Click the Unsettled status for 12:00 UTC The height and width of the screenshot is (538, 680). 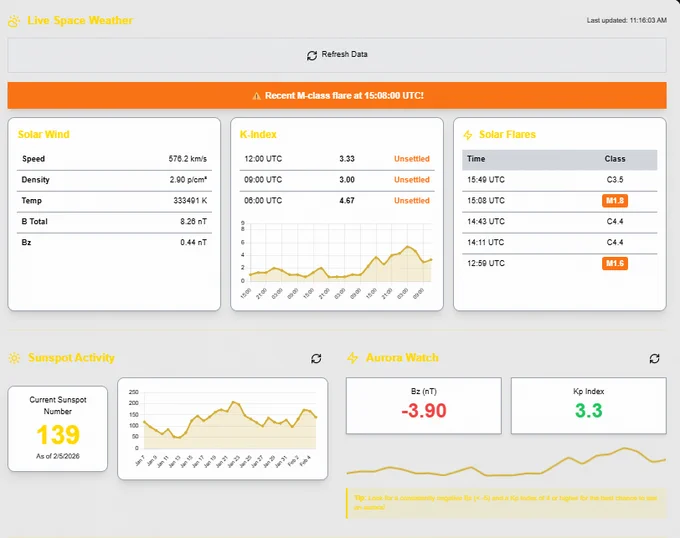pos(412,159)
